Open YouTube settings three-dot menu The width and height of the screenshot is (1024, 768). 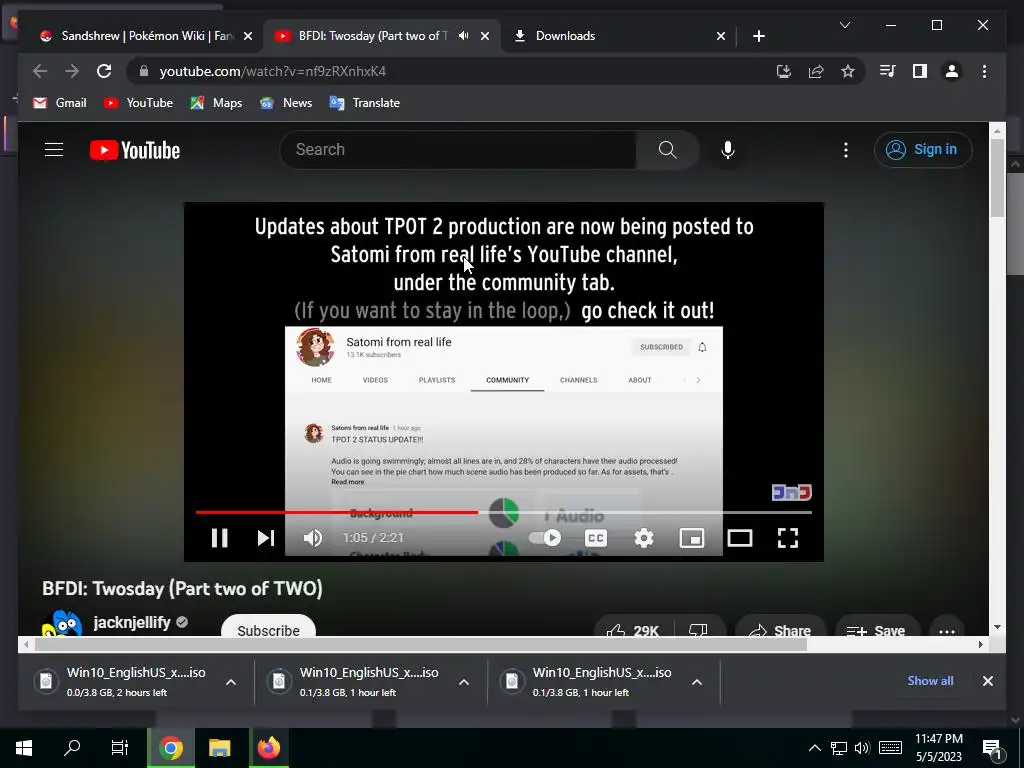pos(846,150)
